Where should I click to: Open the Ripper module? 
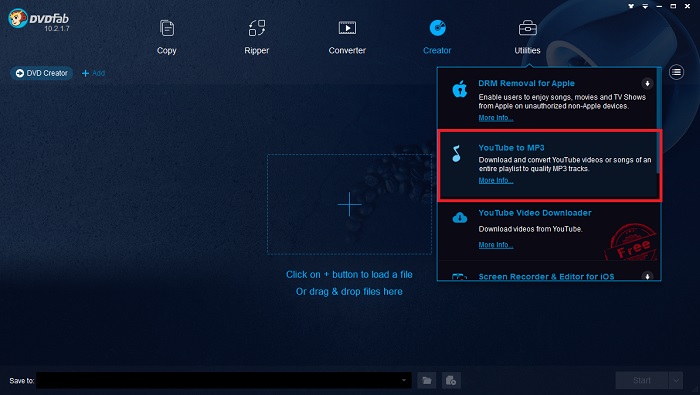click(257, 37)
